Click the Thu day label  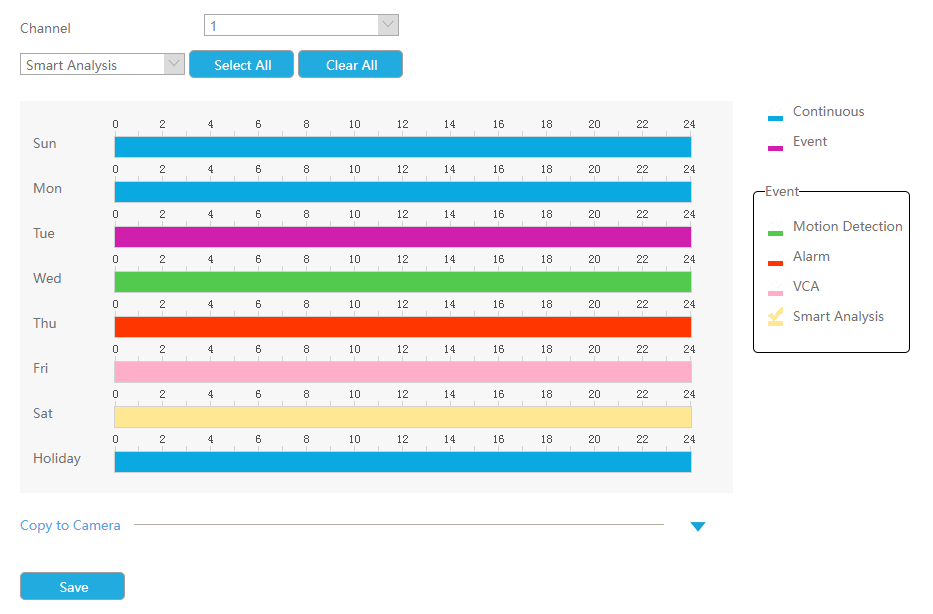45,323
